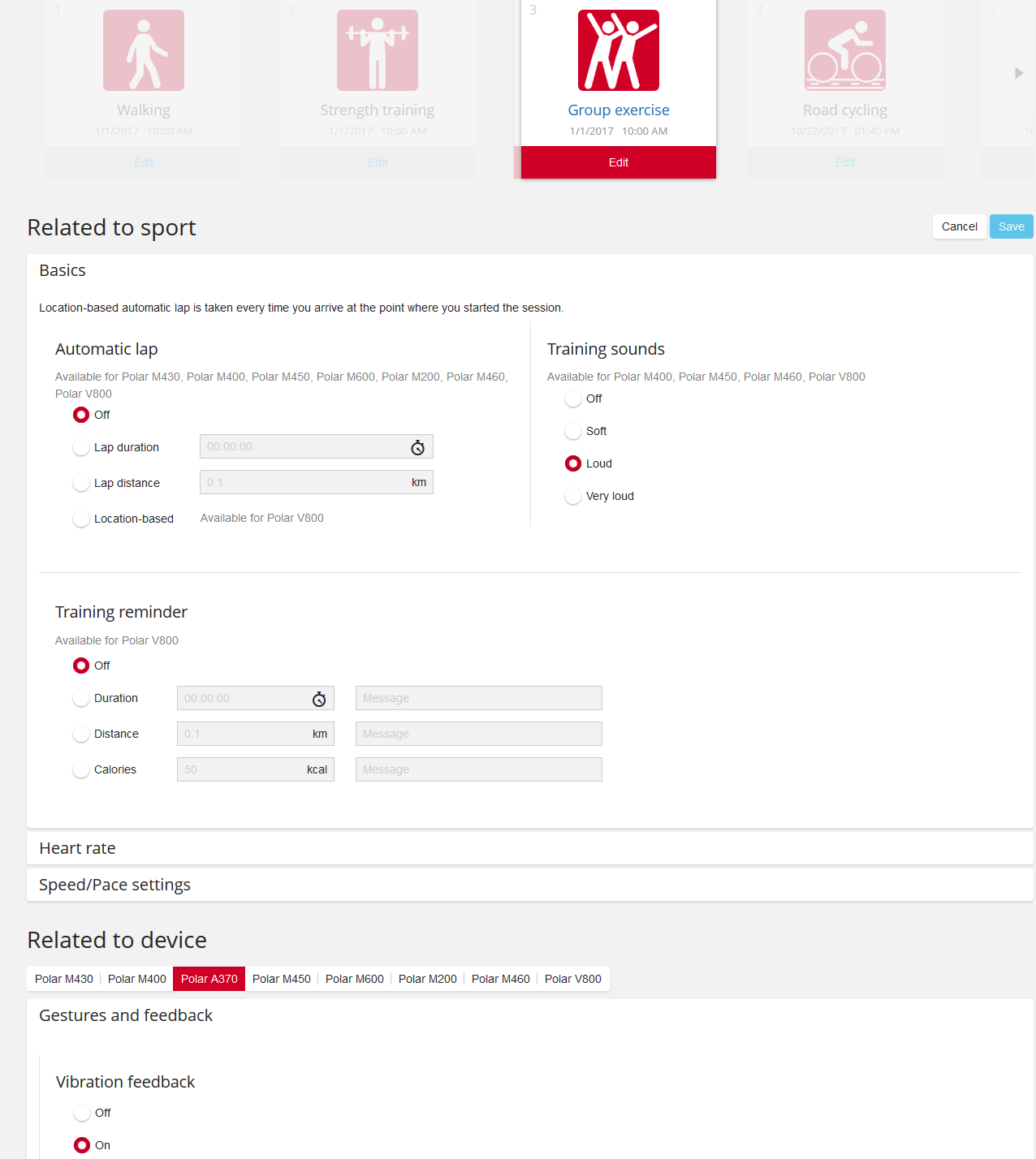Select the Road cycling icon
The image size is (1036, 1159).
tap(845, 50)
